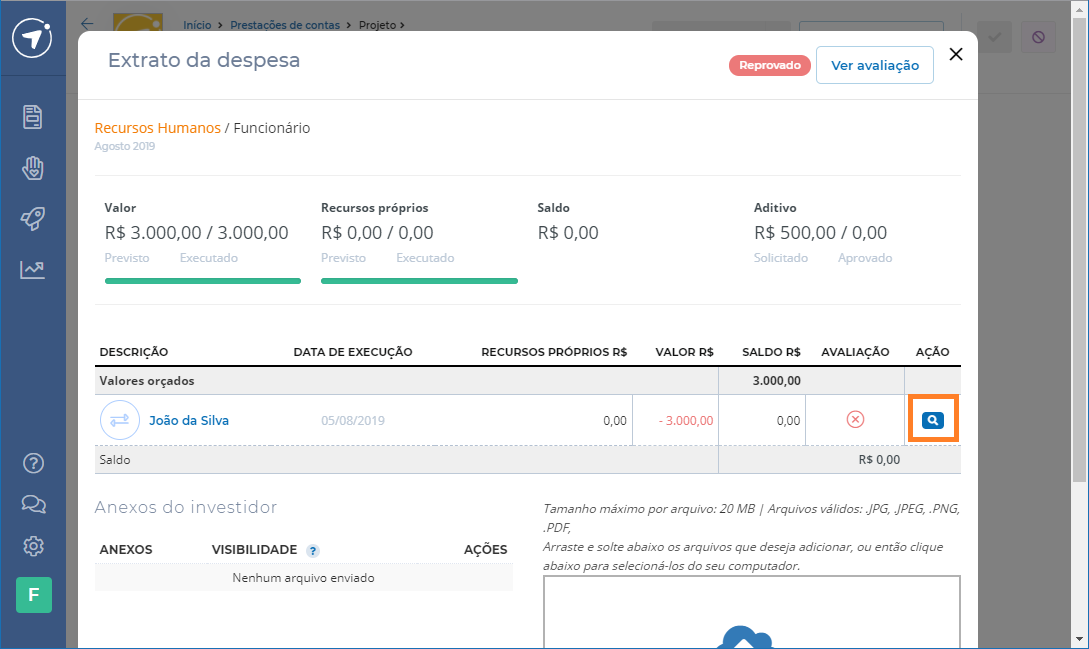
Task: Open the help question mark icon
Action: click(33, 463)
